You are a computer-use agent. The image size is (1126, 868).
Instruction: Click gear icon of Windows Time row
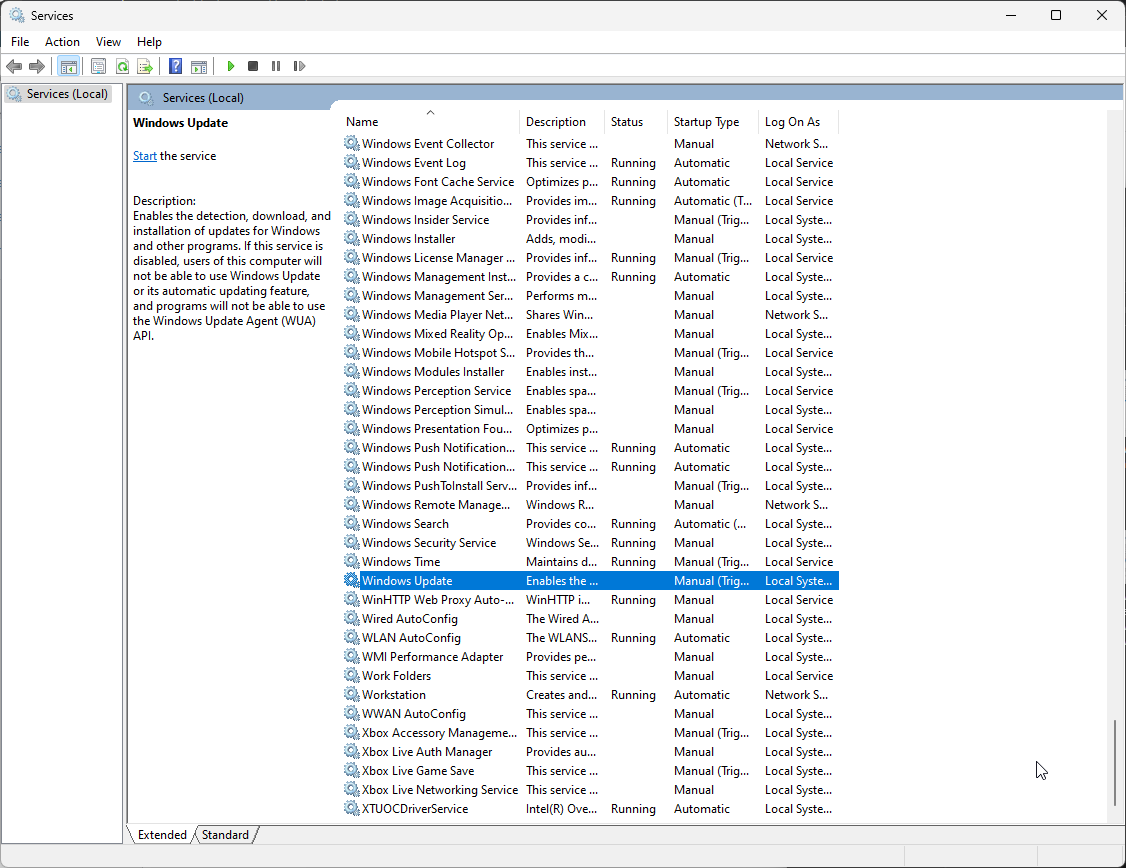click(351, 561)
